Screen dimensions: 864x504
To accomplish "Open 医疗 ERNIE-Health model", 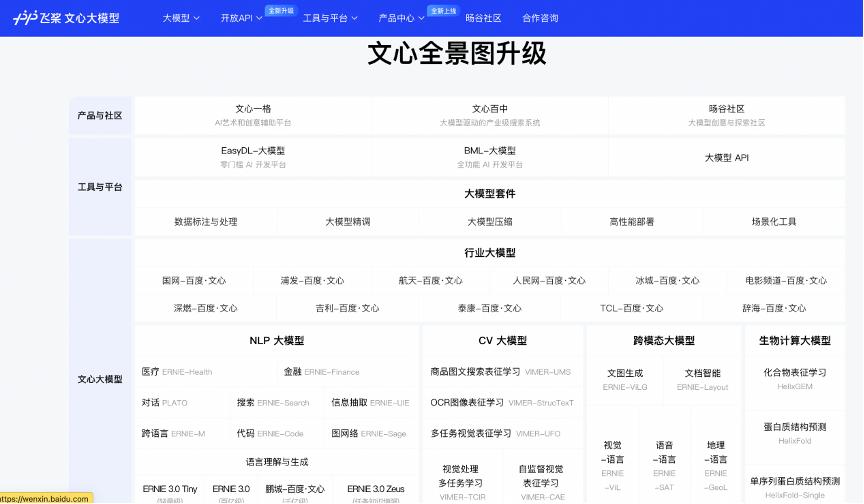I will click(177, 372).
